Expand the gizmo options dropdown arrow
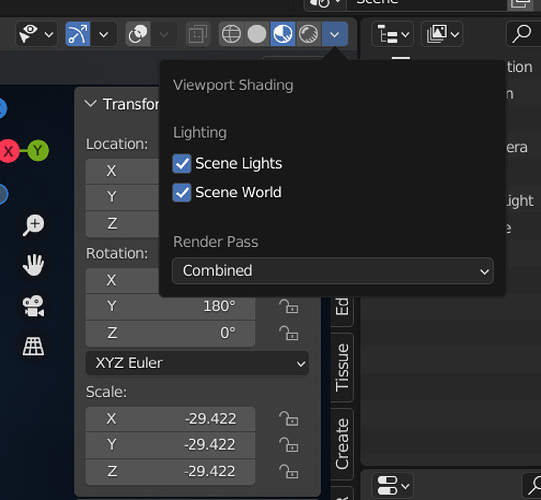This screenshot has height=500, width=541. tap(104, 34)
